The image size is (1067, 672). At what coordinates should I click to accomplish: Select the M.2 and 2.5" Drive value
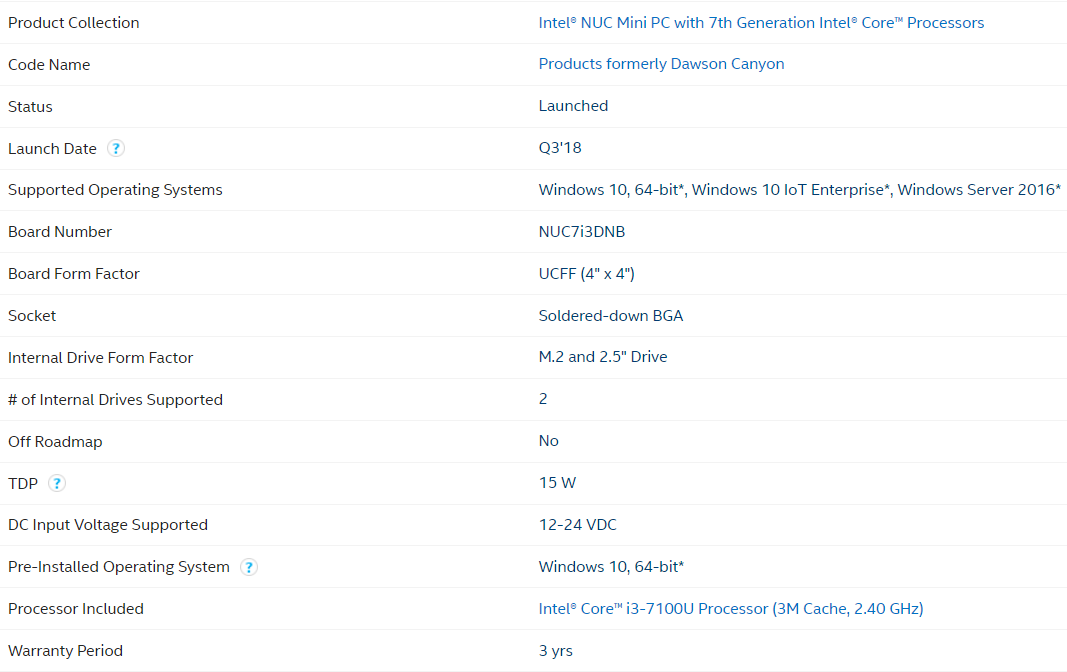[603, 357]
